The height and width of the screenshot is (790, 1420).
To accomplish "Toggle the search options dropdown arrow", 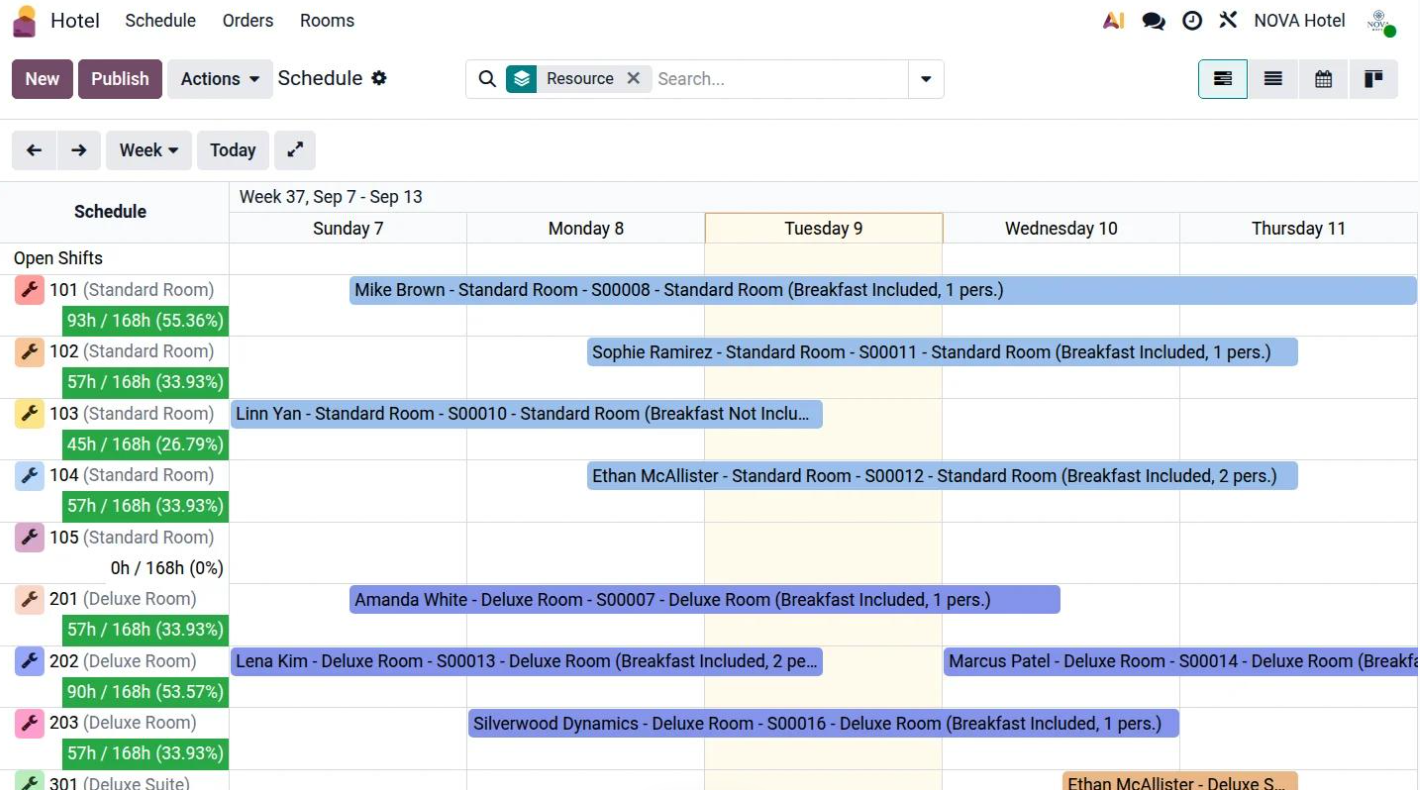I will pos(926,79).
